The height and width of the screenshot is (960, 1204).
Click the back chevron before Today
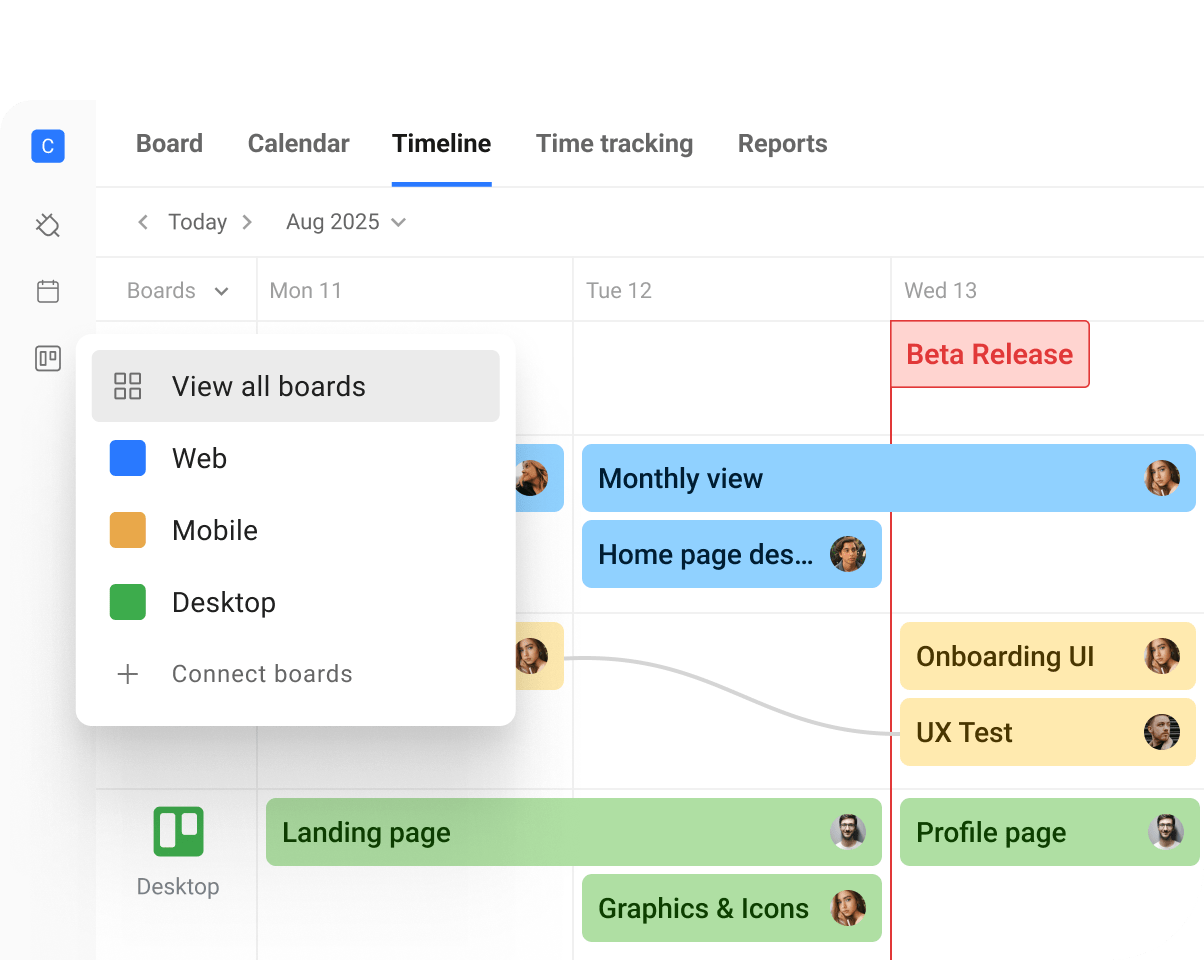143,222
